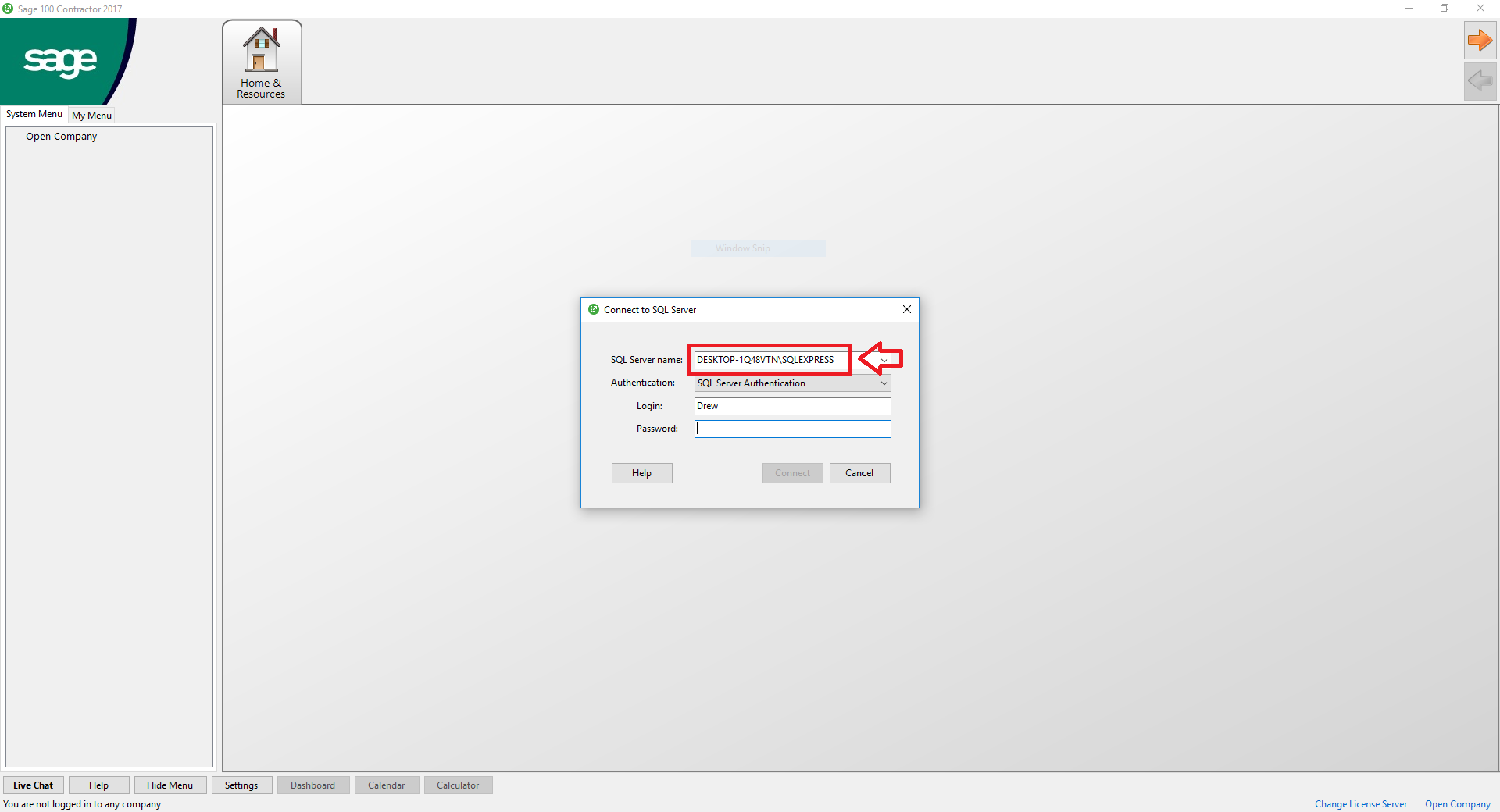This screenshot has width=1500, height=812.
Task: Click the Sage 100 Contractor title bar icon
Action: [8, 9]
